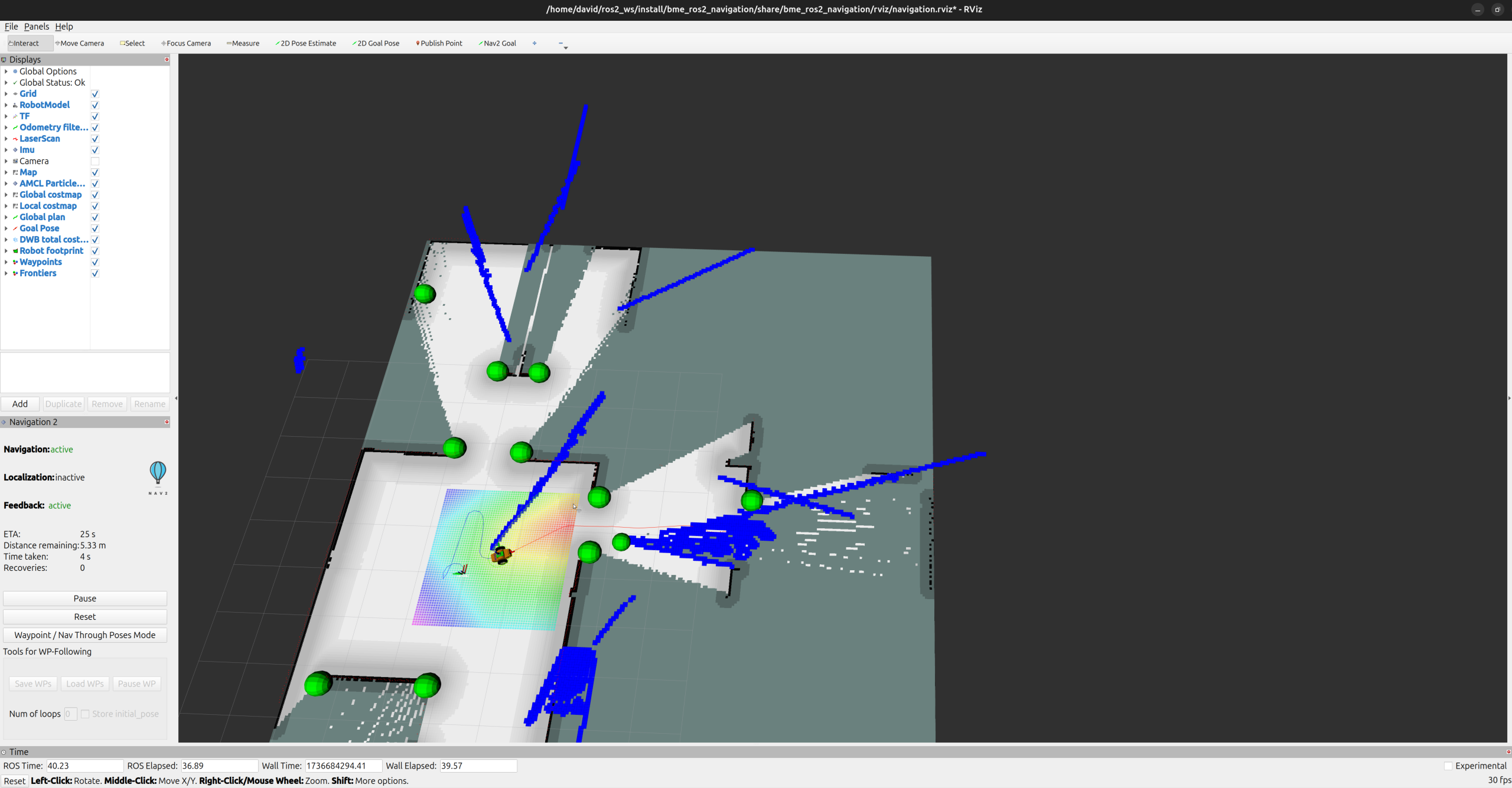
Task: Activate the Nav2 Goal tool
Action: tap(497, 43)
